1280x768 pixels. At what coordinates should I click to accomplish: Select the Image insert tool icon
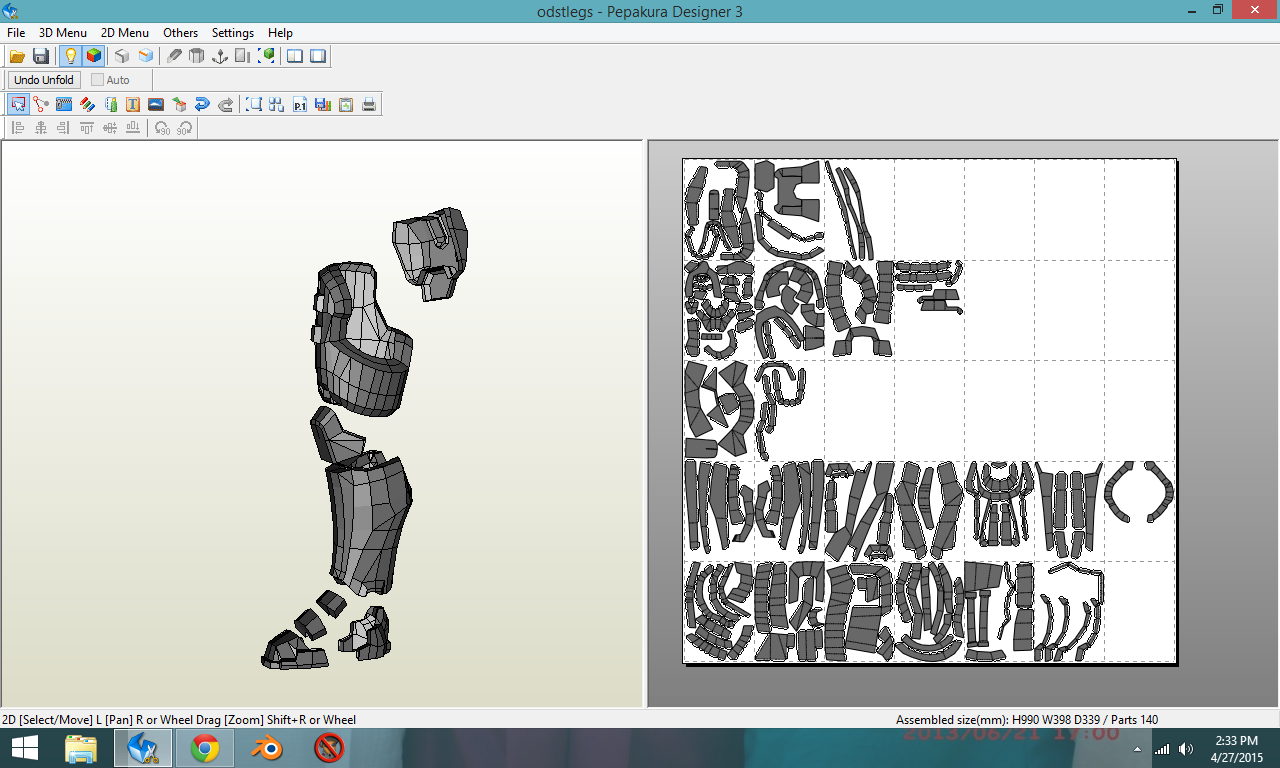(156, 104)
